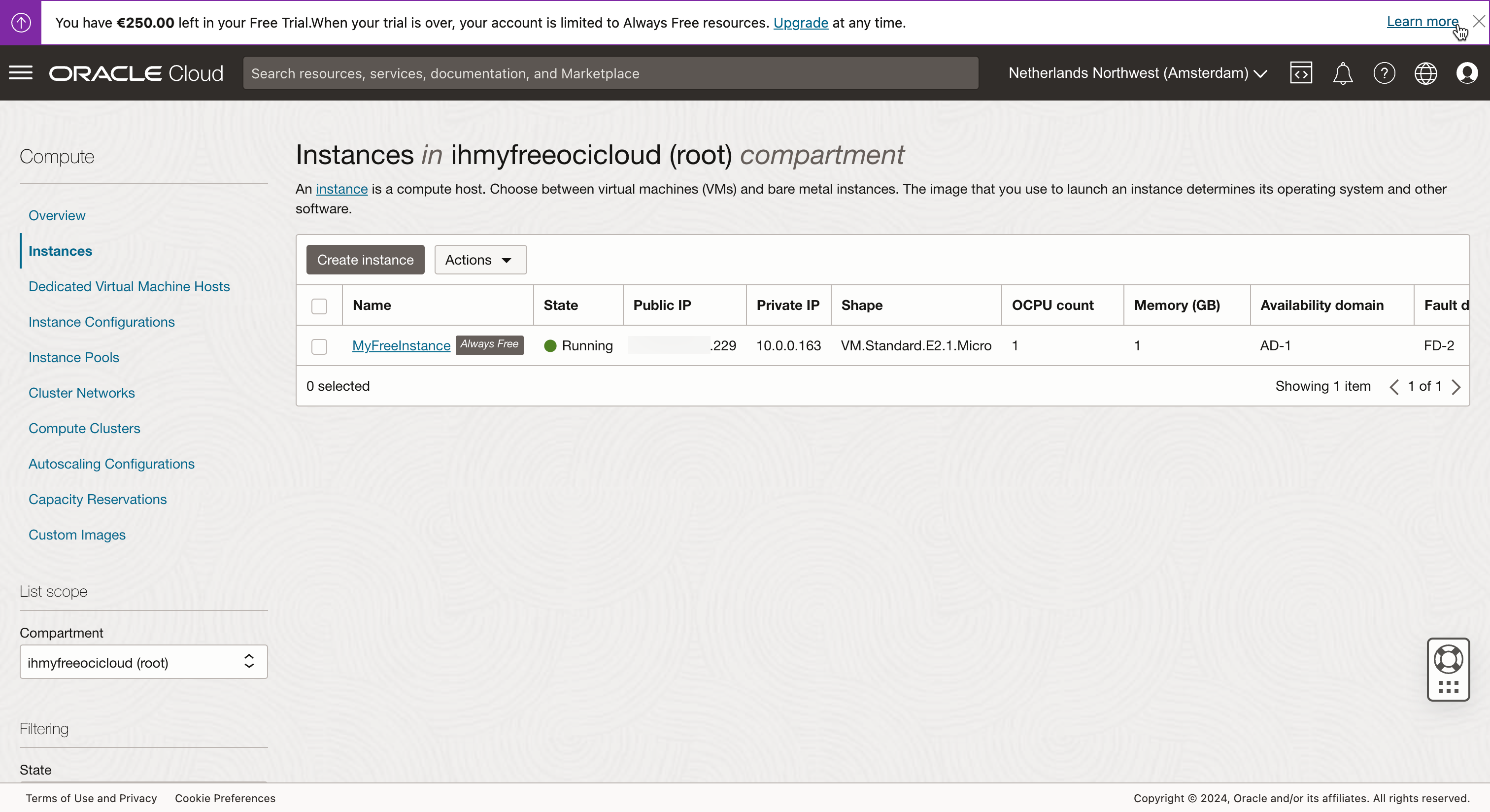Navigate to Instance Pools in sidebar
Image resolution: width=1490 pixels, height=812 pixels.
pyautogui.click(x=74, y=357)
